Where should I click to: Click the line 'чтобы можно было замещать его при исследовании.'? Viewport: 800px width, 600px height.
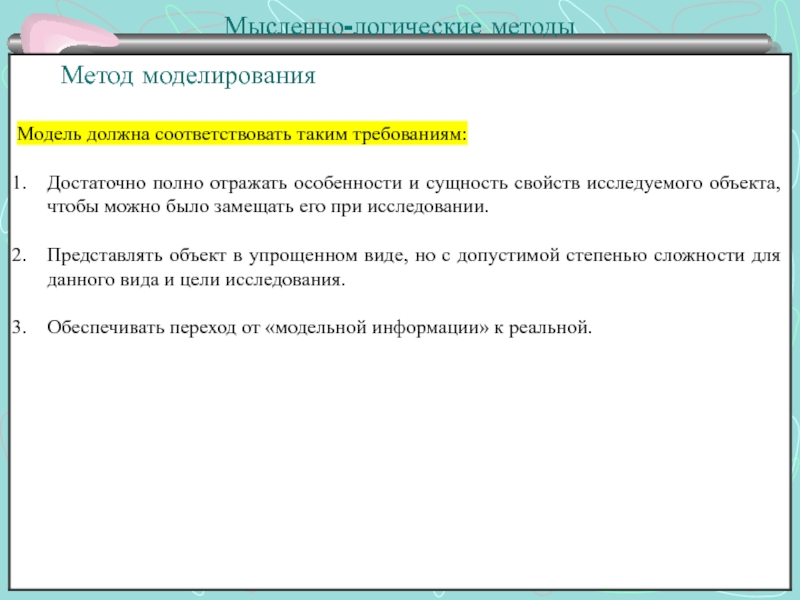click(268, 207)
